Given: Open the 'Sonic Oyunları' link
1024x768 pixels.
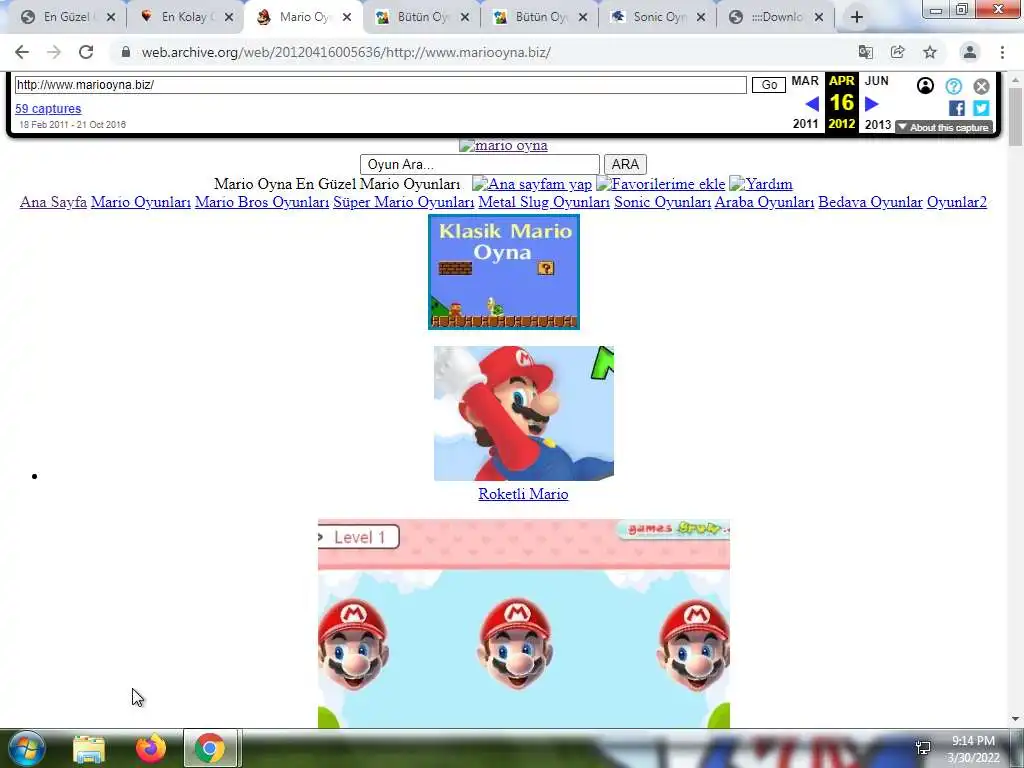Looking at the screenshot, I should pyautogui.click(x=662, y=202).
